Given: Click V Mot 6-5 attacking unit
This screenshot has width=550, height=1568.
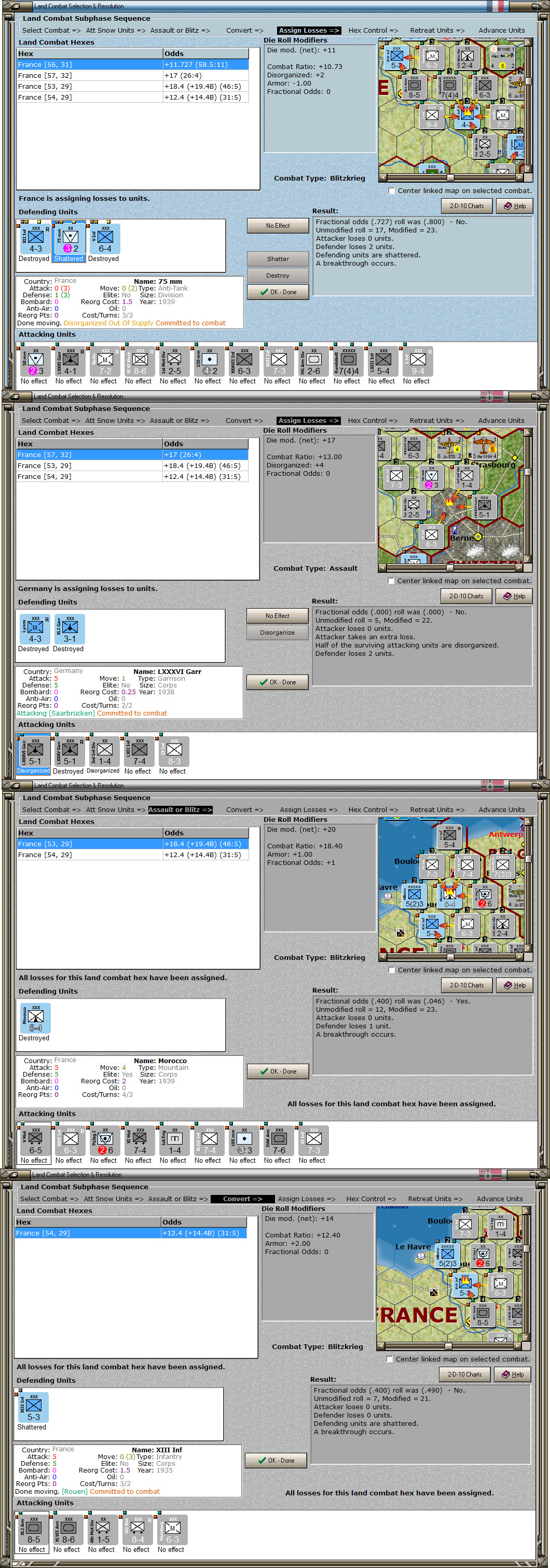Looking at the screenshot, I should pyautogui.click(x=36, y=1141).
